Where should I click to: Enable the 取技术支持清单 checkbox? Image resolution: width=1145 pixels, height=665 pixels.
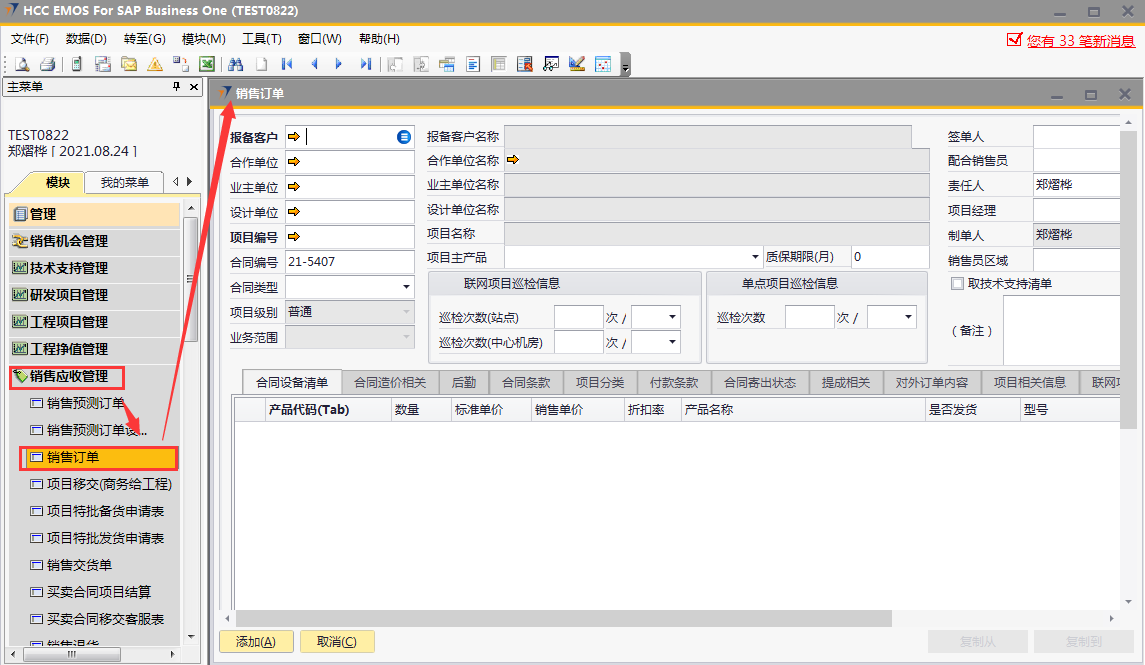point(957,284)
